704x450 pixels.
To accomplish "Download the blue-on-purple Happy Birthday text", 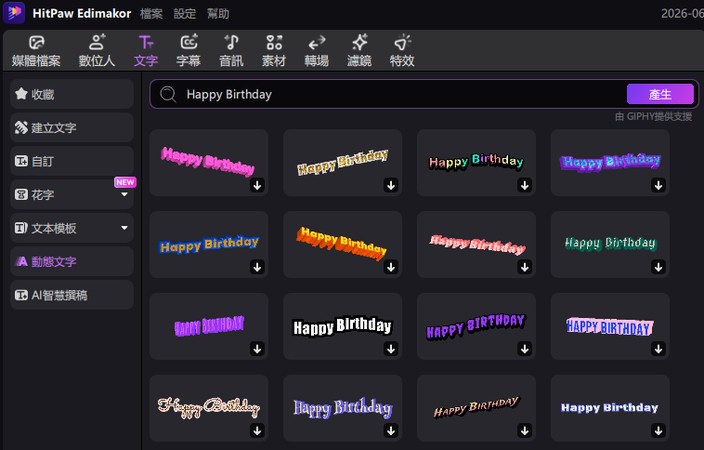I will (659, 185).
